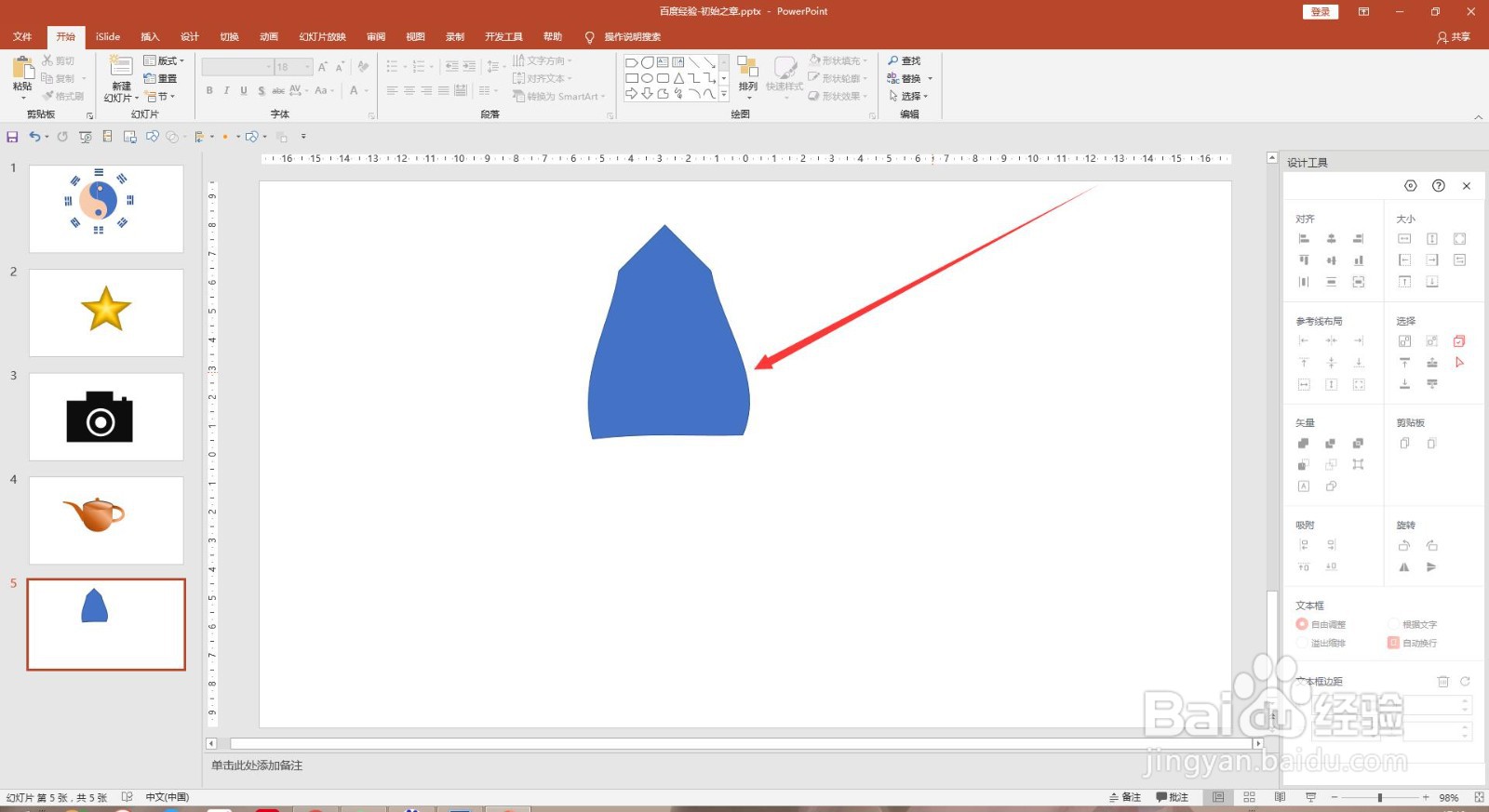The image size is (1489, 812).
Task: Pick the ellipse shape in the shapes gallery
Action: click(647, 78)
